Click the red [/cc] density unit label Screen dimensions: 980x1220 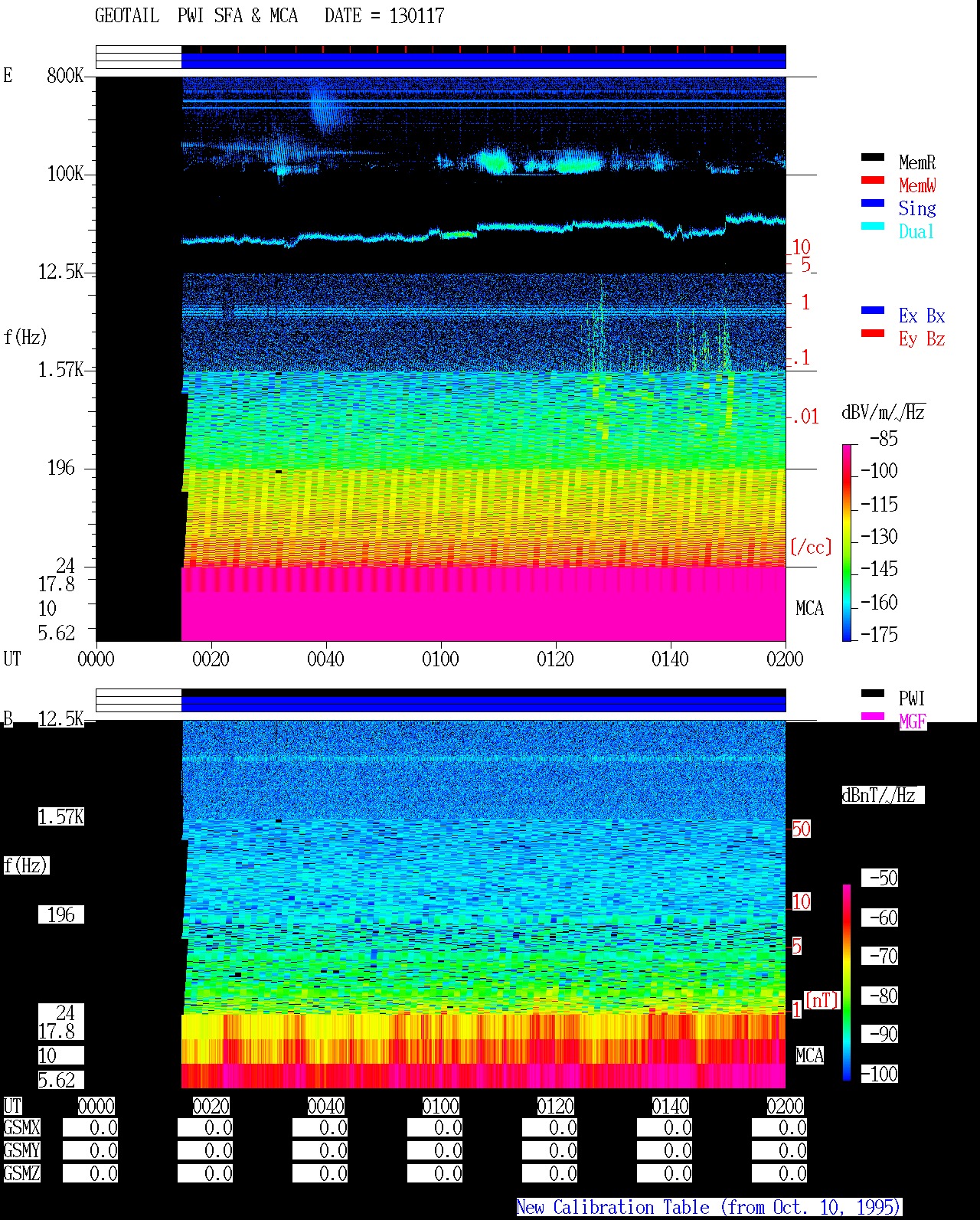coord(811,547)
